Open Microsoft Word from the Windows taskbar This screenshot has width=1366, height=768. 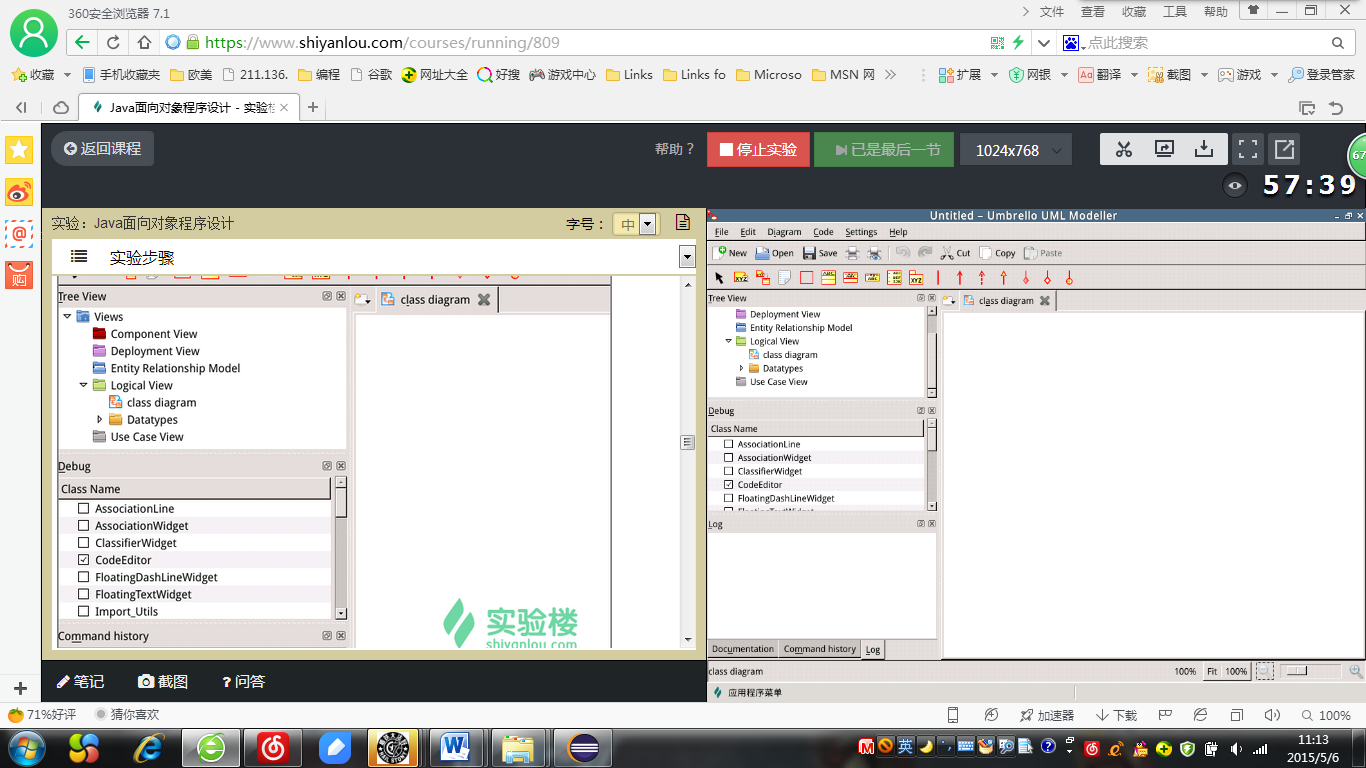[455, 746]
